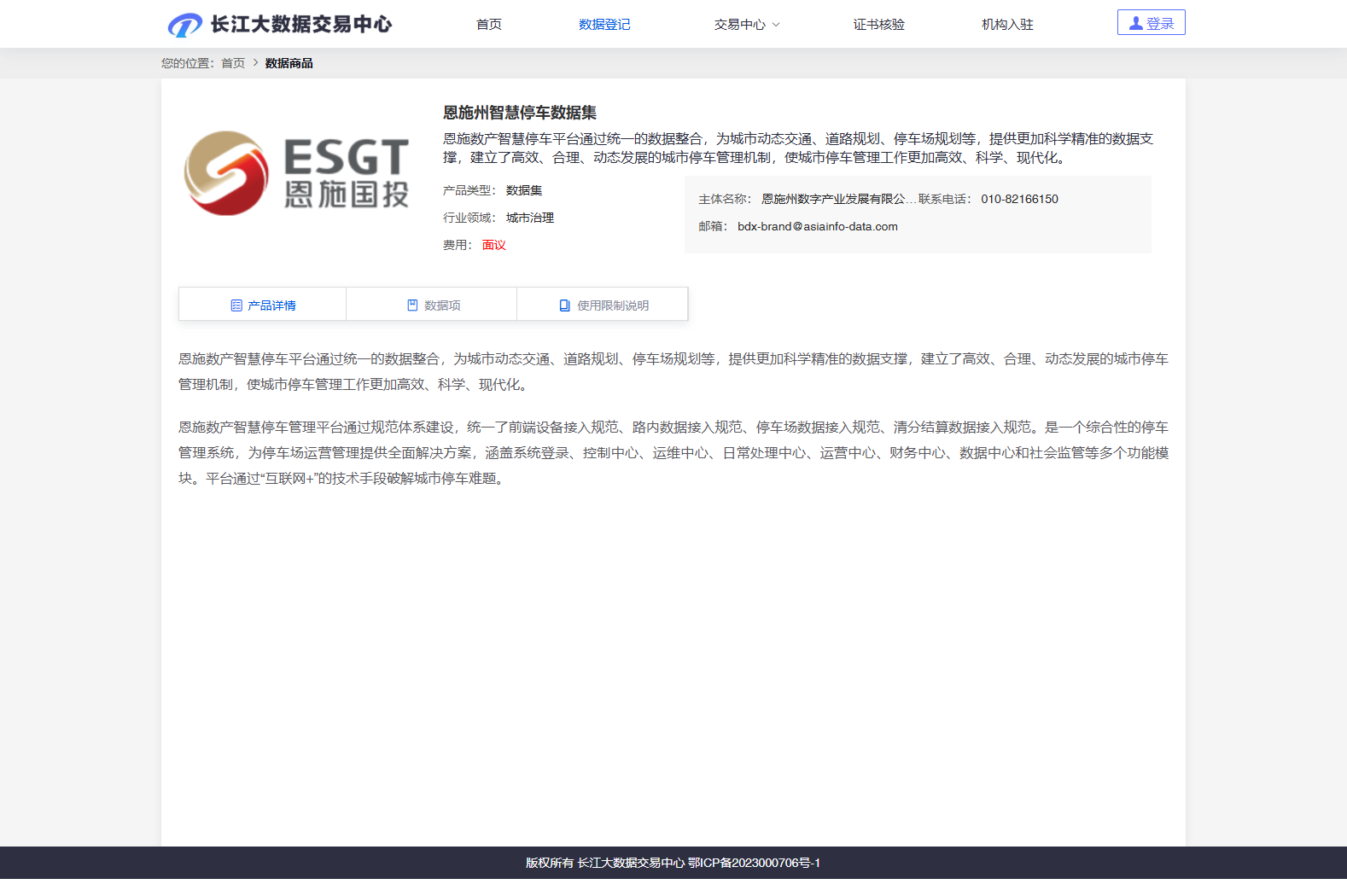Click the phone number 010-82166150

coord(1019,199)
